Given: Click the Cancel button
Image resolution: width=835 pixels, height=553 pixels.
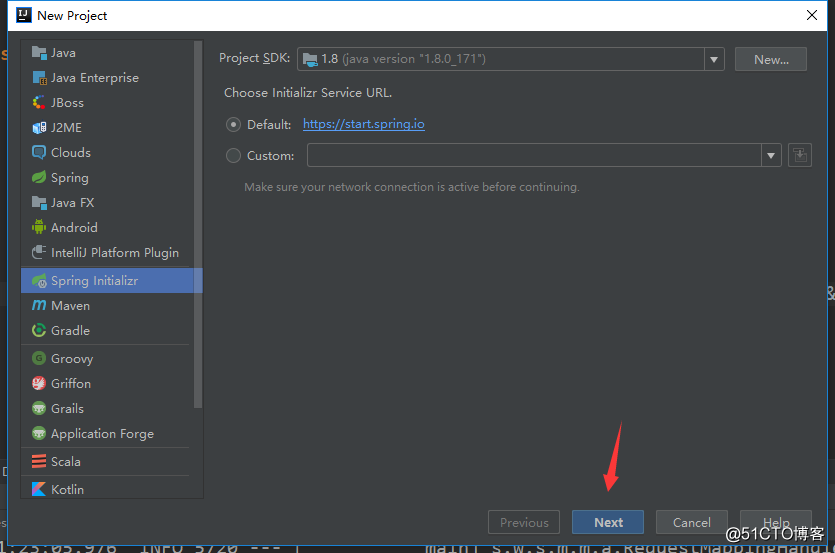Looking at the screenshot, I should pyautogui.click(x=692, y=522).
